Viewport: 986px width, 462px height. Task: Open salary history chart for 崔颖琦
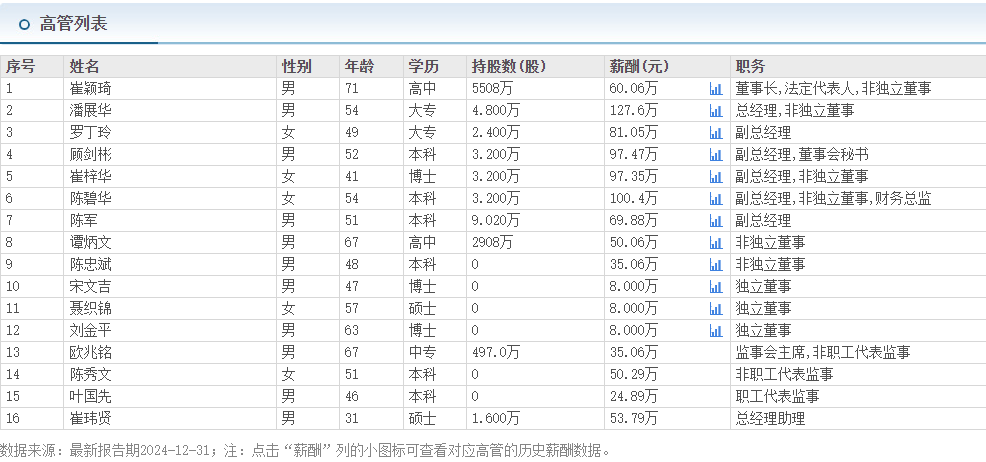pos(715,89)
